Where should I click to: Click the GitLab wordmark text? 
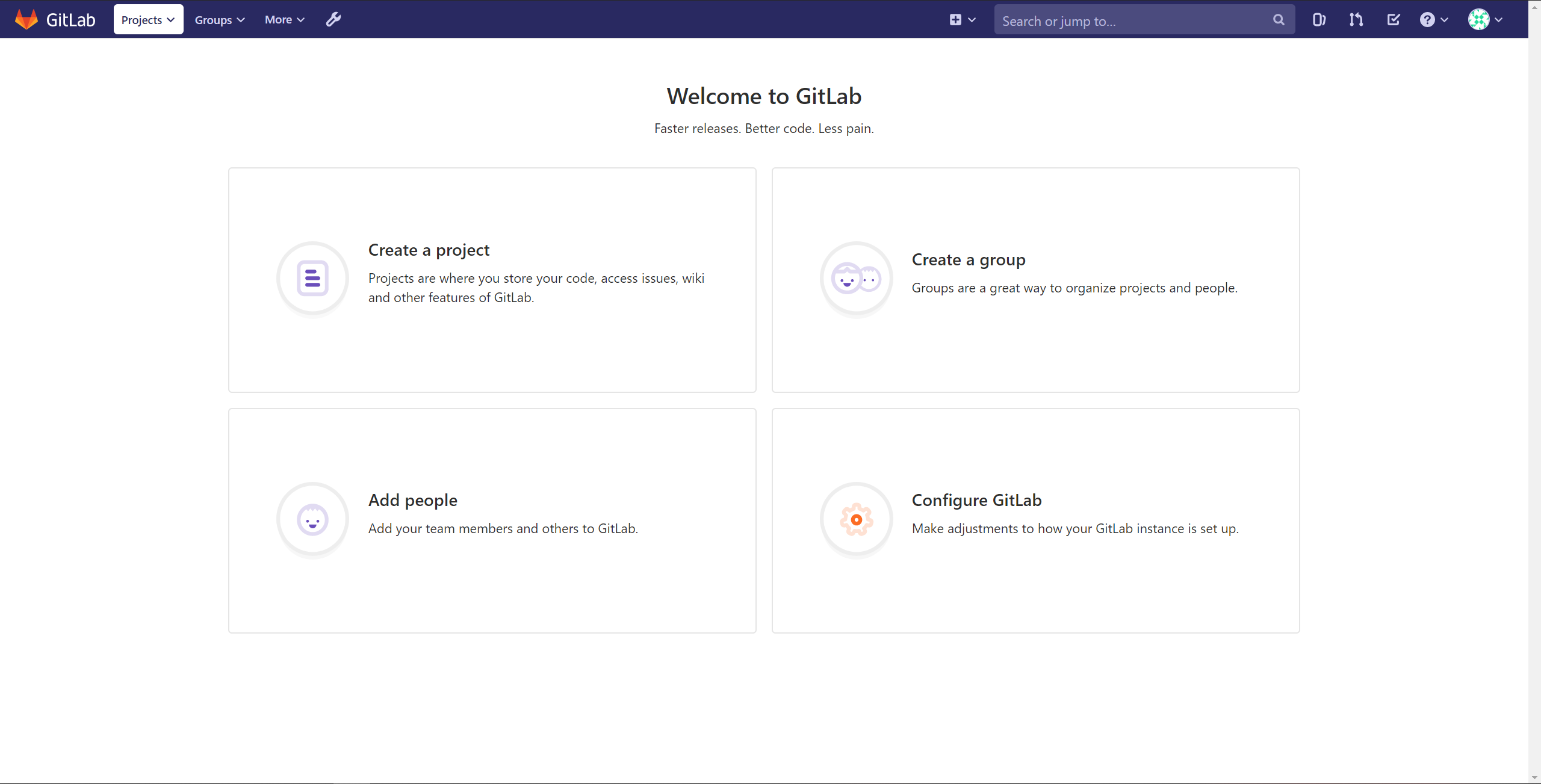coord(70,20)
